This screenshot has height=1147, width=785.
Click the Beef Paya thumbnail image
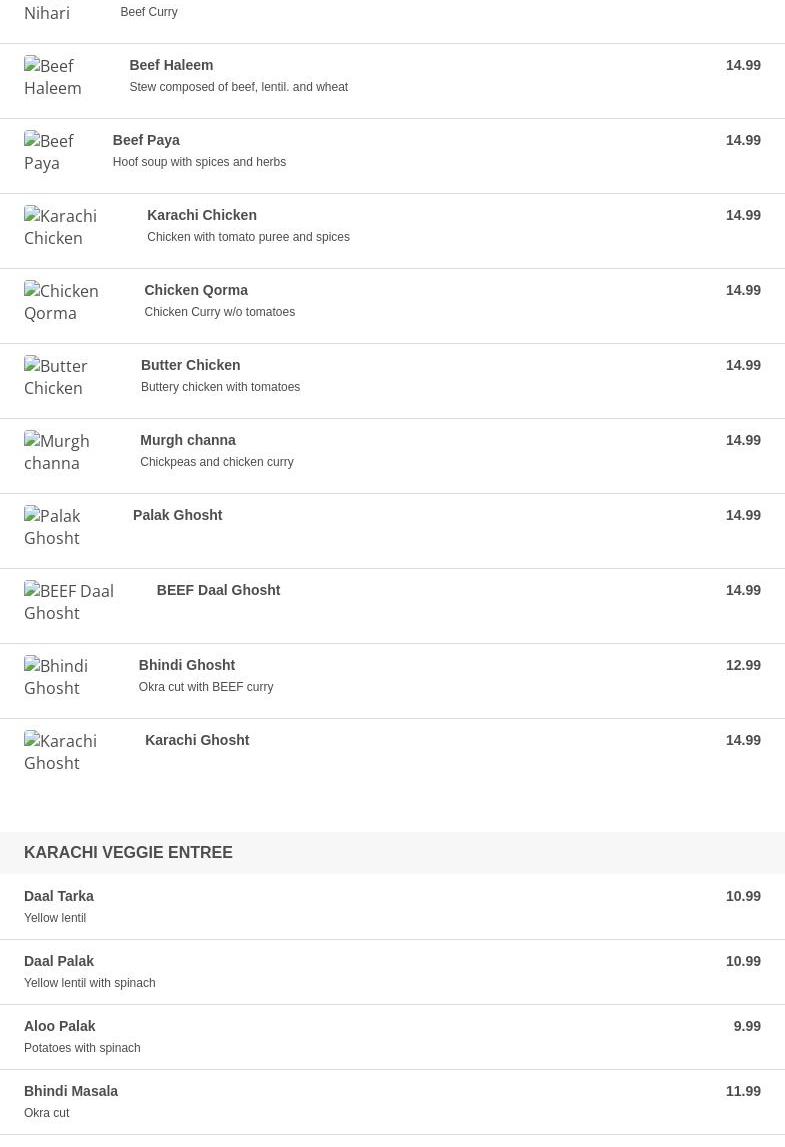point(49,152)
